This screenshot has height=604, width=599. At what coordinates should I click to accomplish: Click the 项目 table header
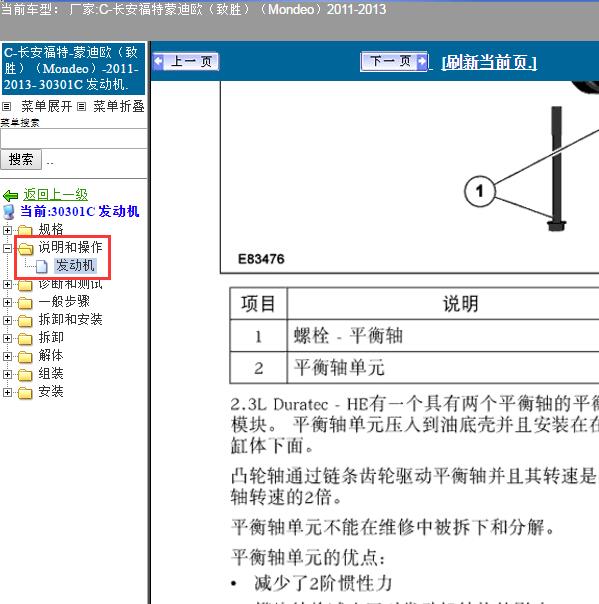258,304
